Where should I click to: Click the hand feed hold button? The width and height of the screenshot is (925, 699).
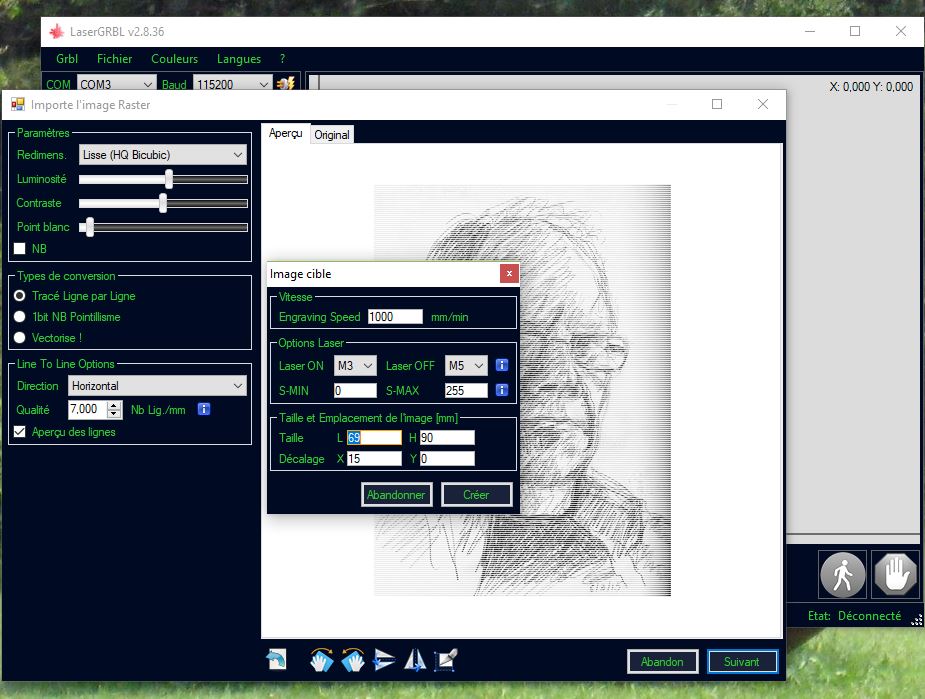pos(896,575)
